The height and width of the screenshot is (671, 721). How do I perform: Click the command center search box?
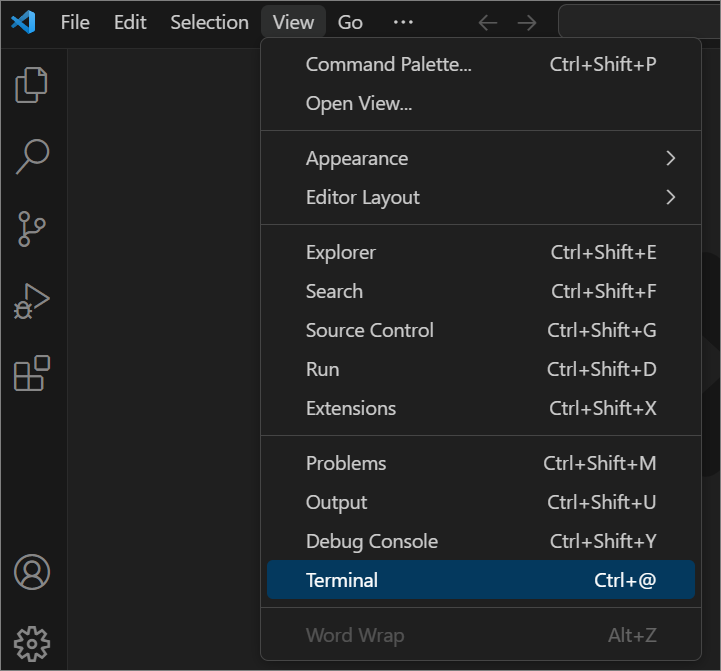tap(640, 22)
